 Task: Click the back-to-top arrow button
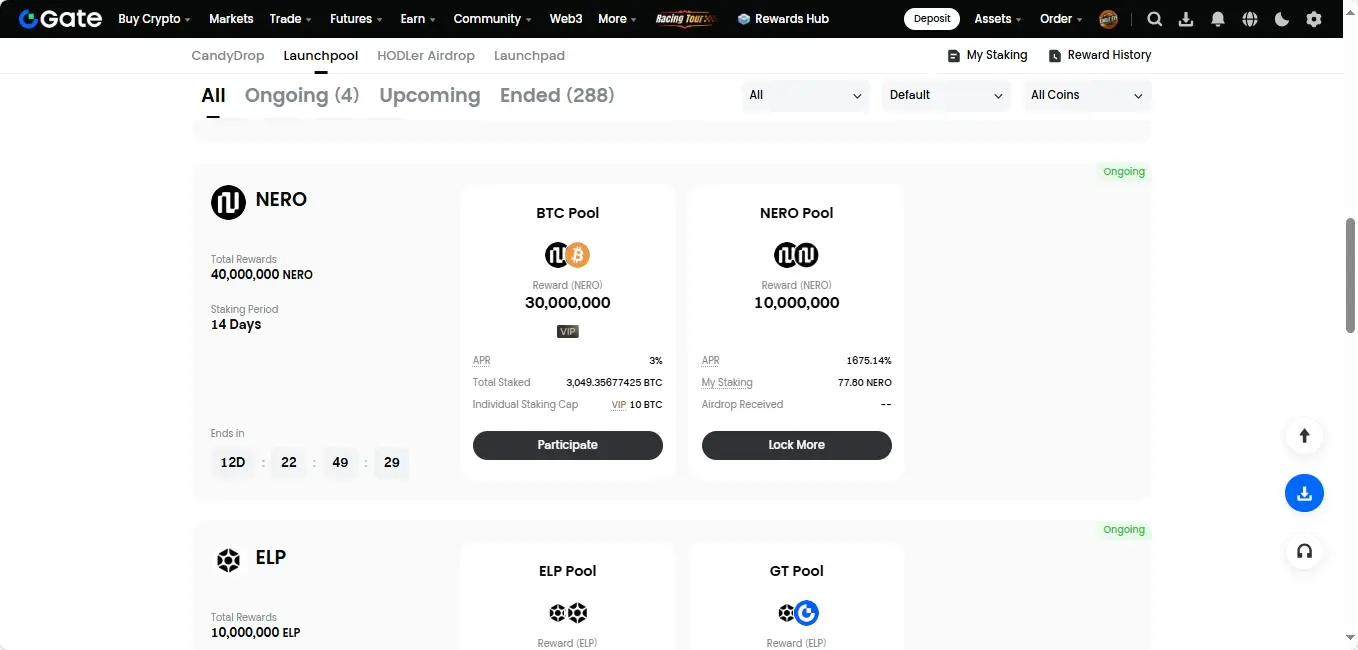[1304, 435]
